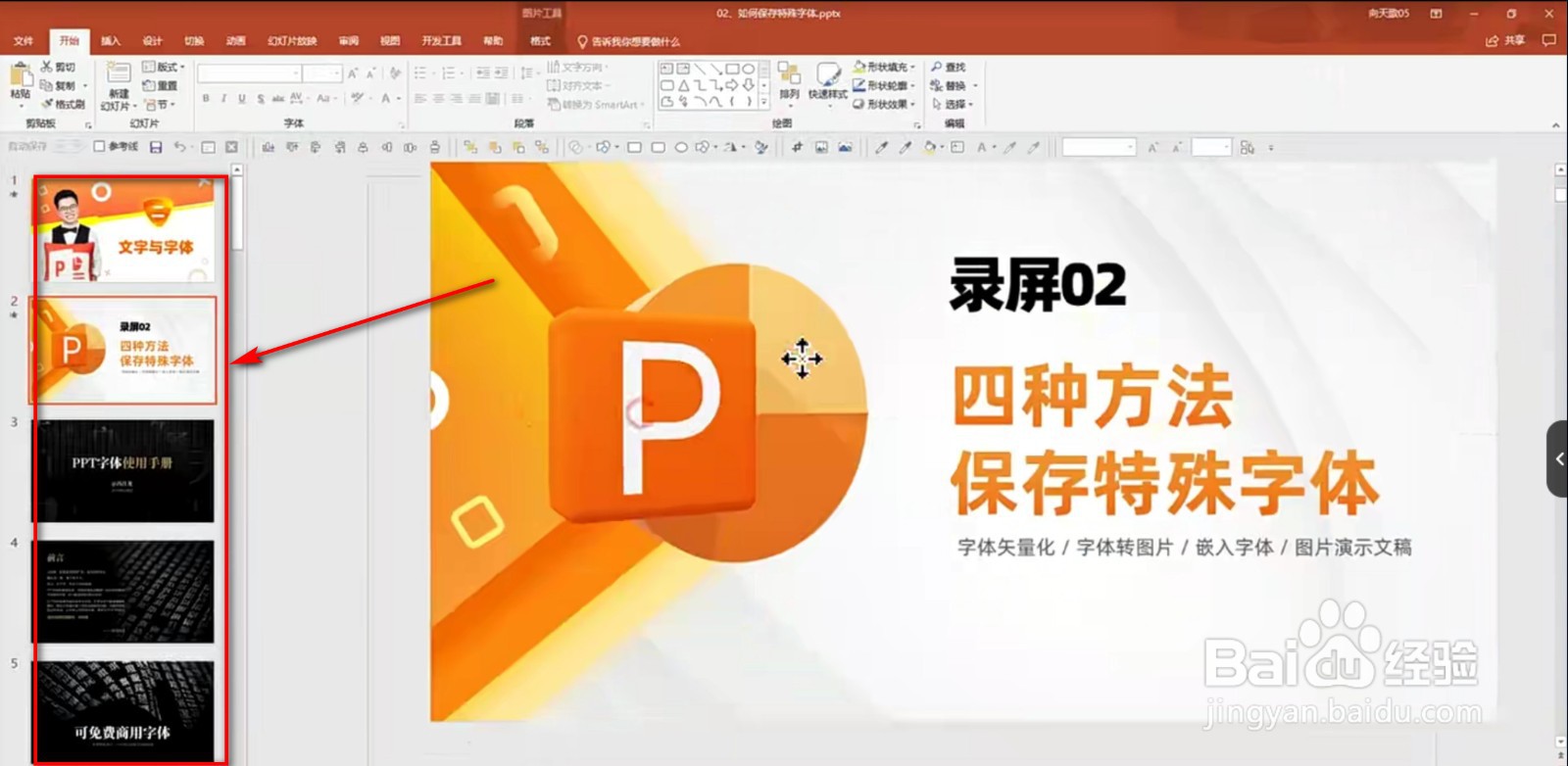Pick the right arrow shape in gallery
Image resolution: width=1568 pixels, height=766 pixels.
tap(732, 85)
